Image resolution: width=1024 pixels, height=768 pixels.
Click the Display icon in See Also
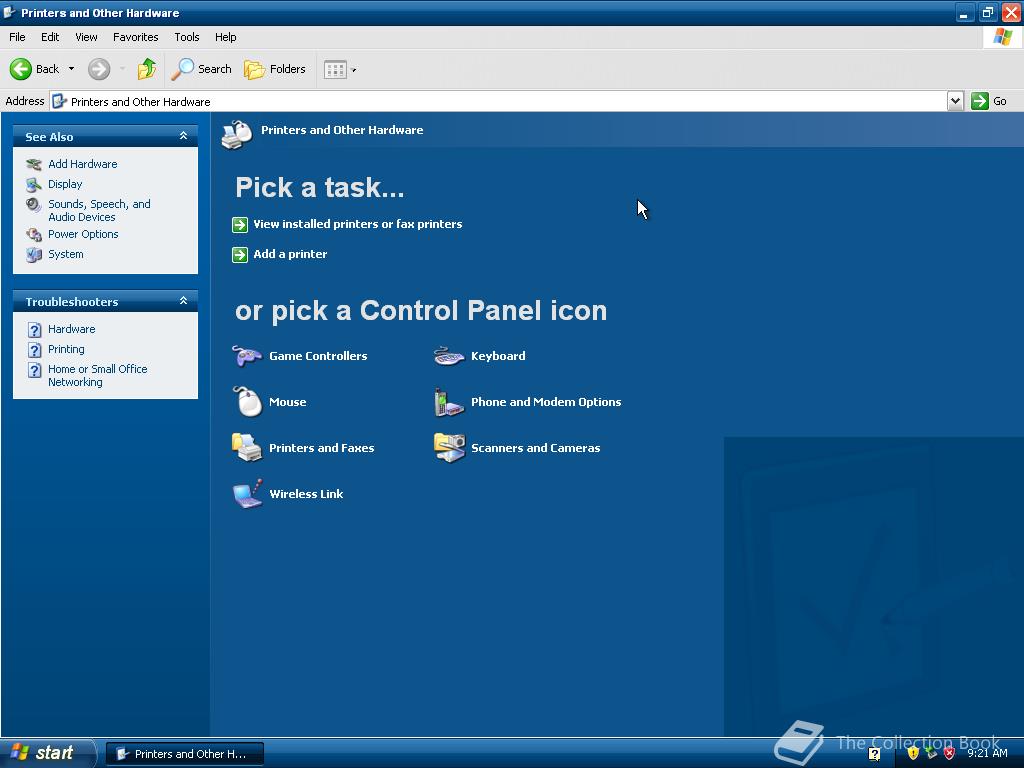pos(34,185)
